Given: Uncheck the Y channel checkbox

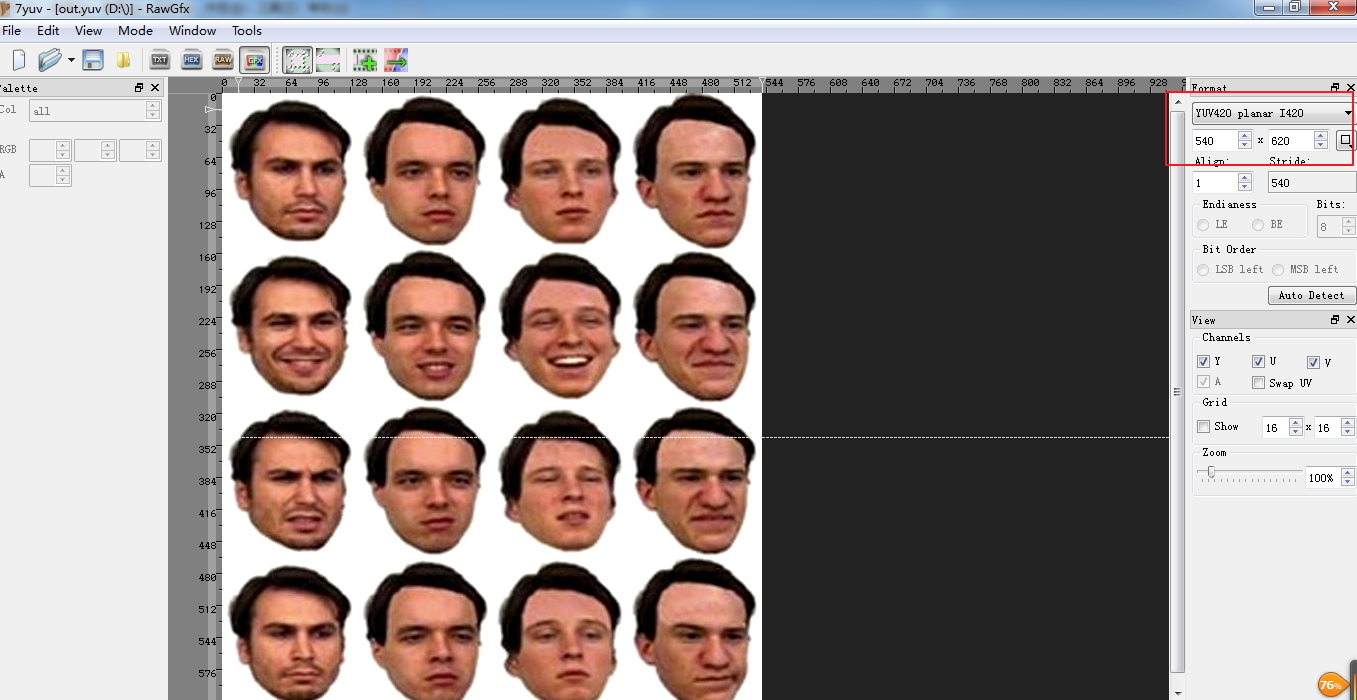Looking at the screenshot, I should click(1203, 361).
